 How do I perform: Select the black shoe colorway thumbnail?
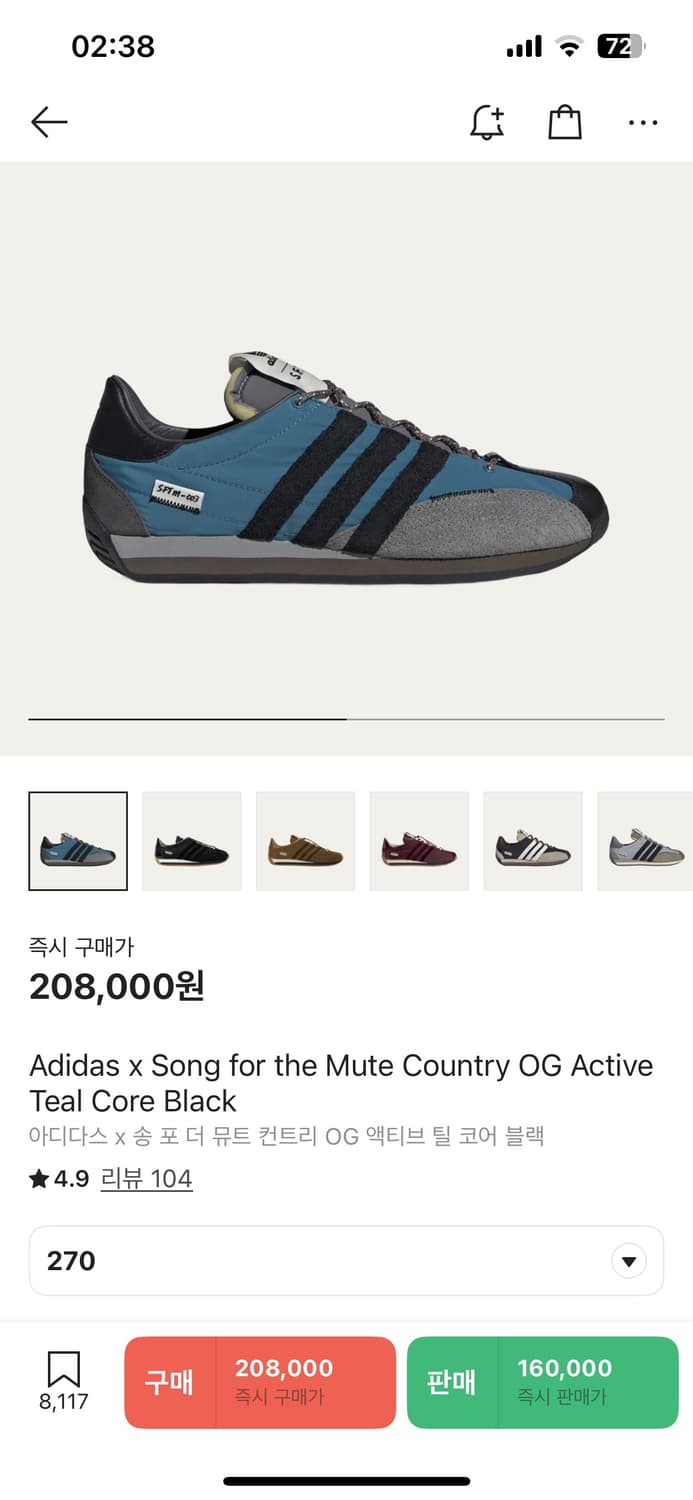coord(192,841)
